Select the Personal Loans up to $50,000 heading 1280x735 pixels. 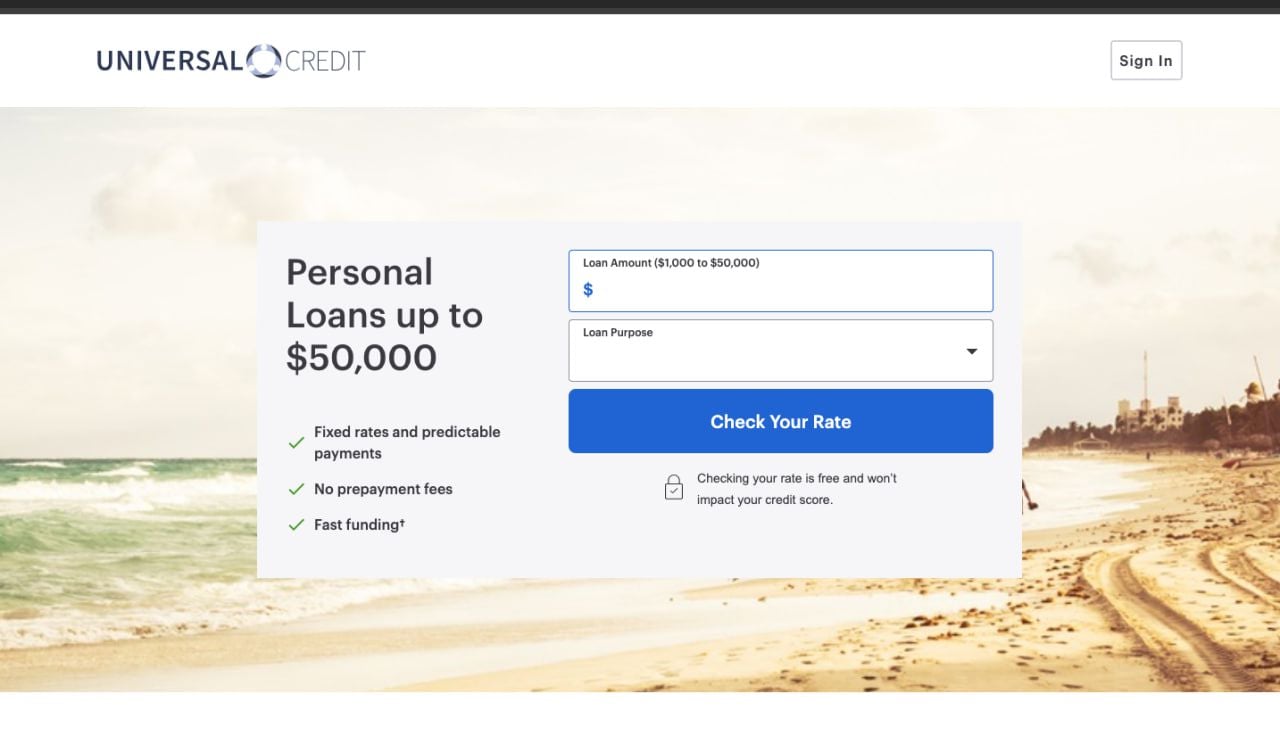tap(385, 314)
